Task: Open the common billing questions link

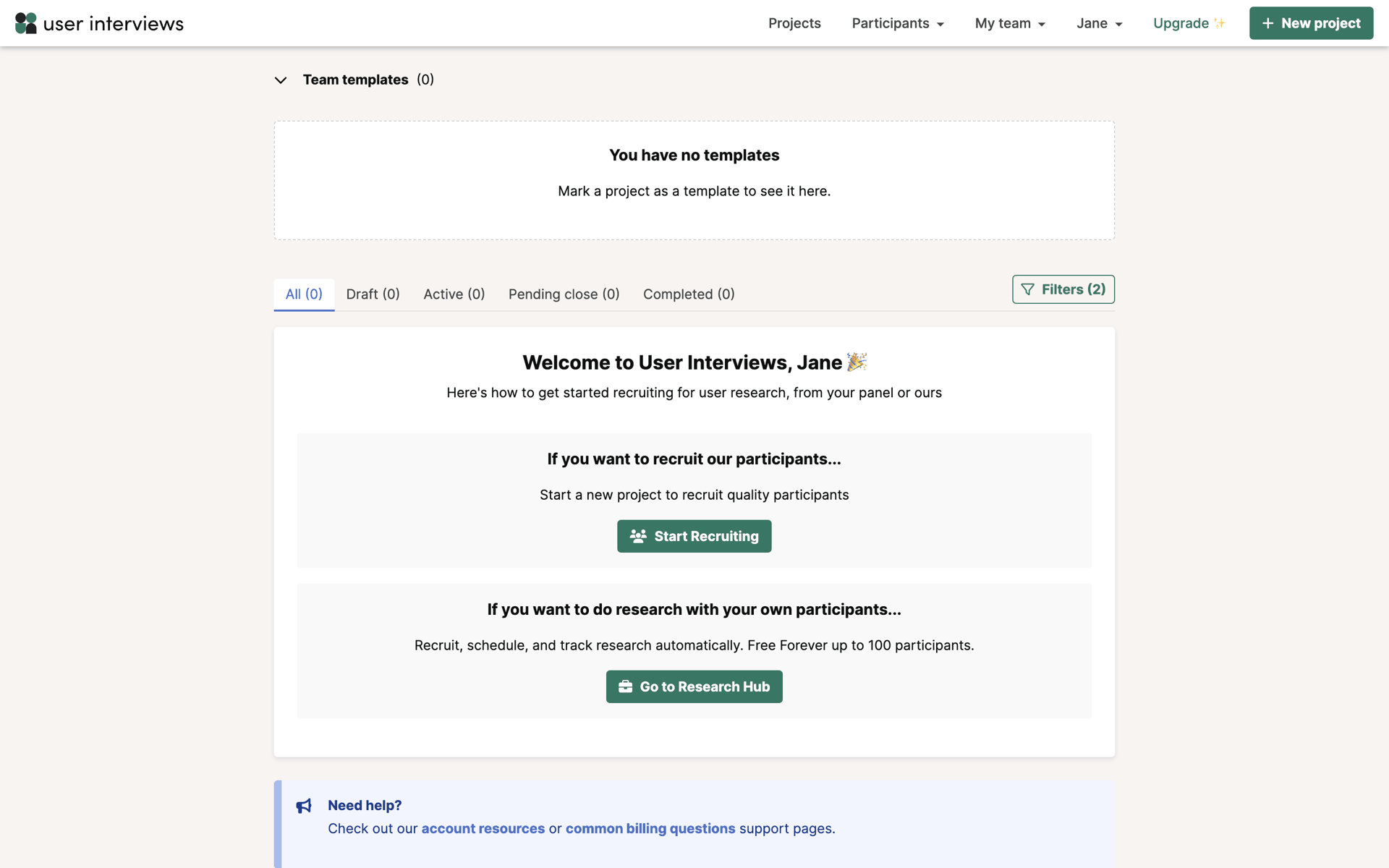Action: 650,829
